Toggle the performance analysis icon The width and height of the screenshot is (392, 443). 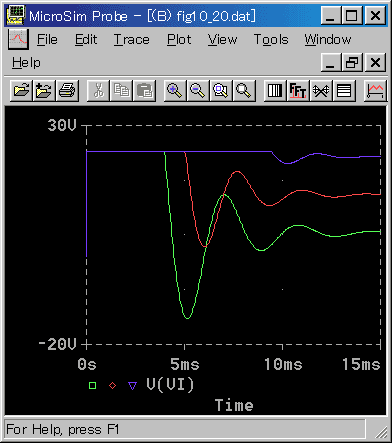pos(321,90)
